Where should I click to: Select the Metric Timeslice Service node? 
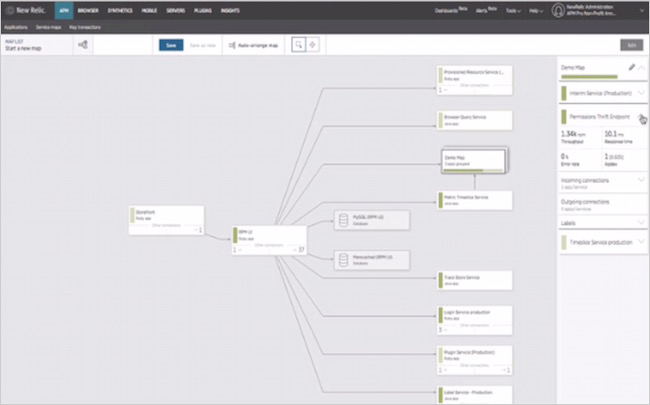point(475,200)
